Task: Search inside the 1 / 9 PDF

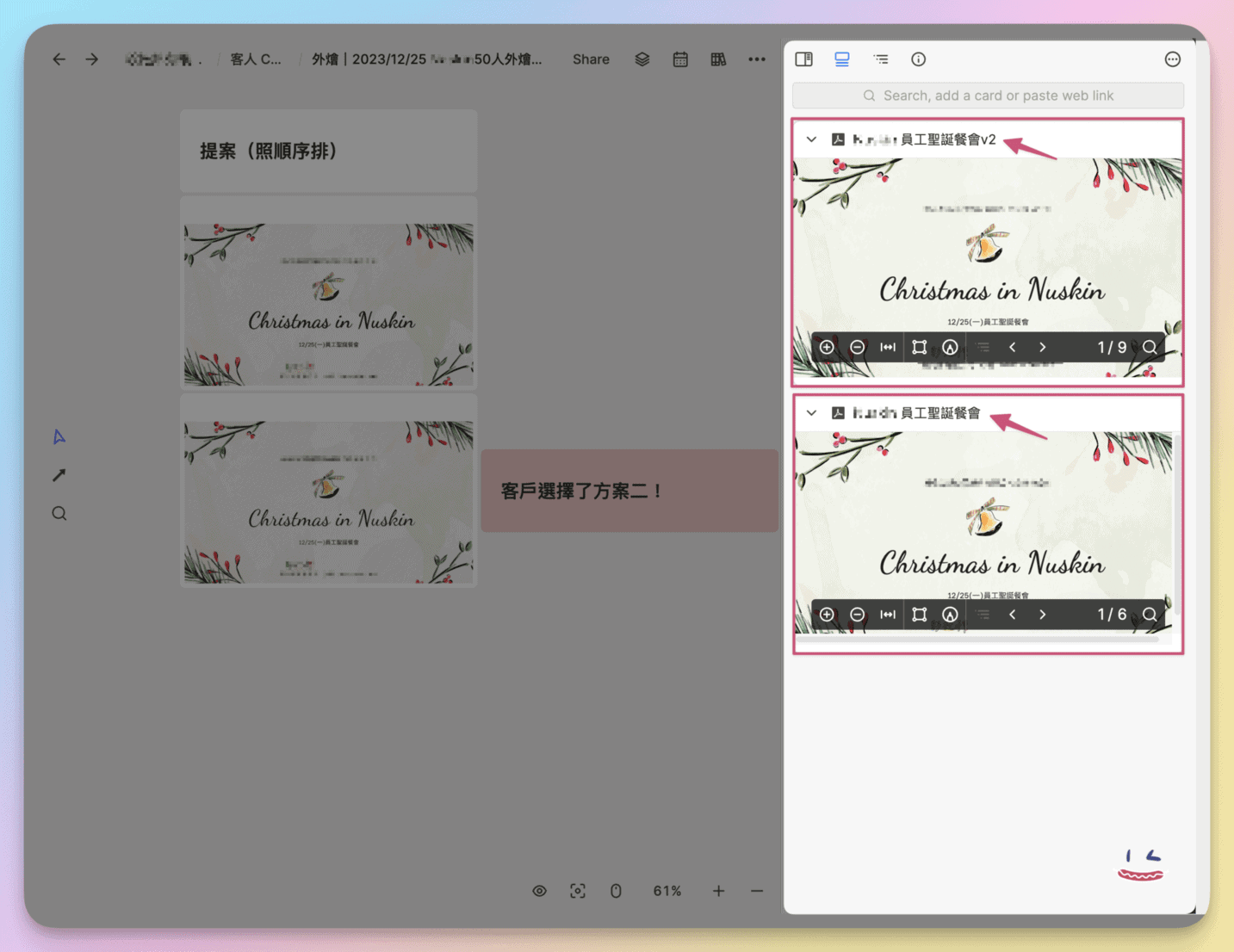Action: [1150, 348]
